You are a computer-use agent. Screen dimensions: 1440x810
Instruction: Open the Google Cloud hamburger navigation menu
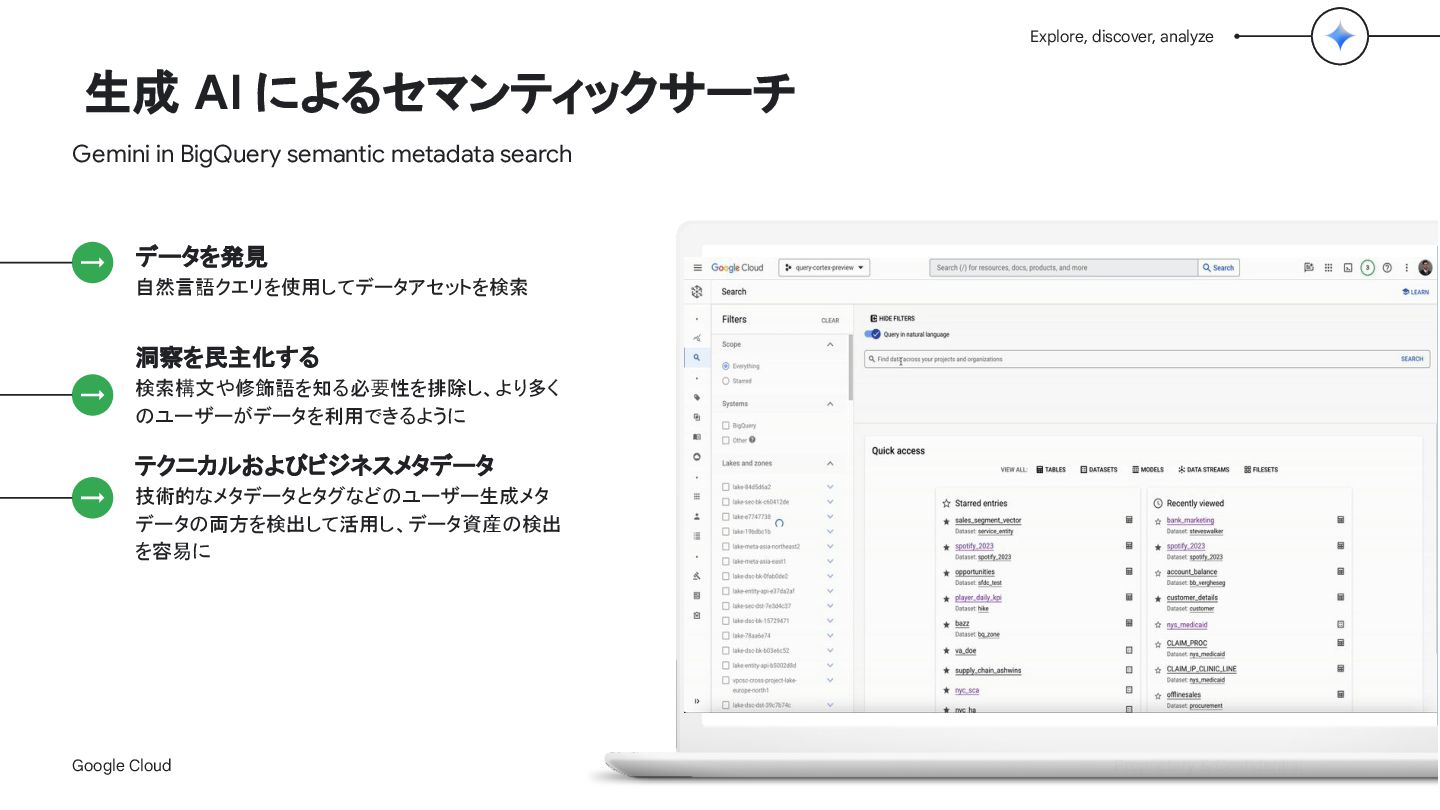coord(697,268)
